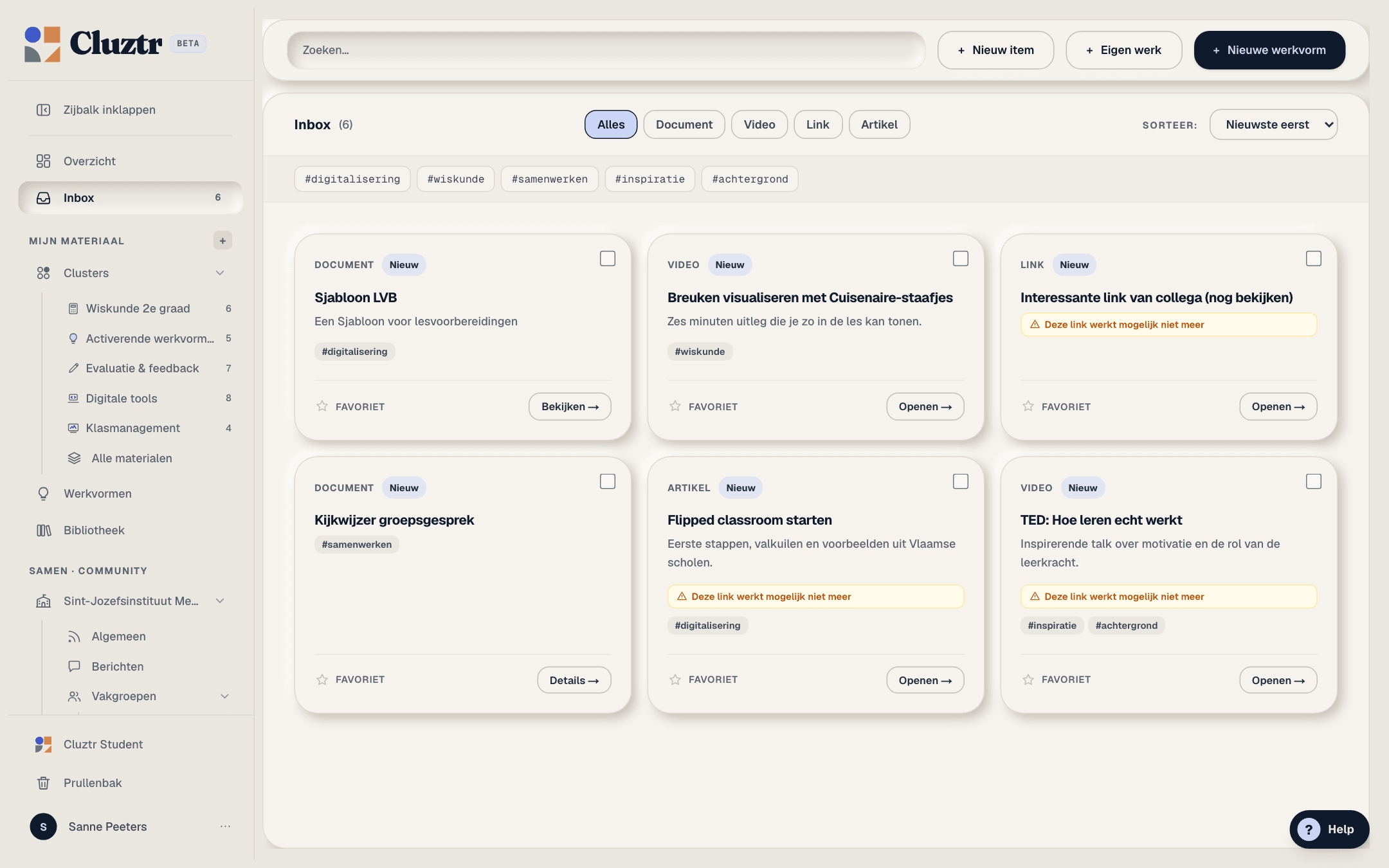Image resolution: width=1389 pixels, height=868 pixels.
Task: Click Details on Kijkwijzer groepsgesprek
Action: click(x=574, y=680)
